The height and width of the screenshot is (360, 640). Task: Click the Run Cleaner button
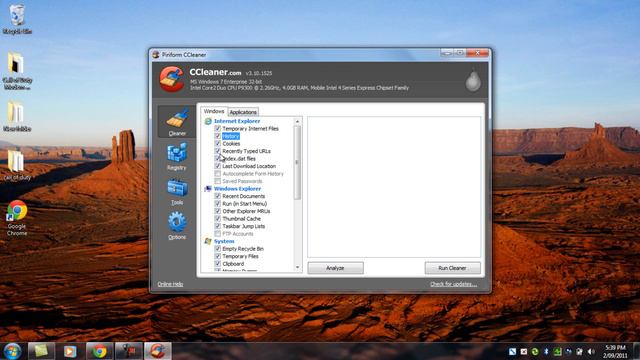[x=452, y=268]
